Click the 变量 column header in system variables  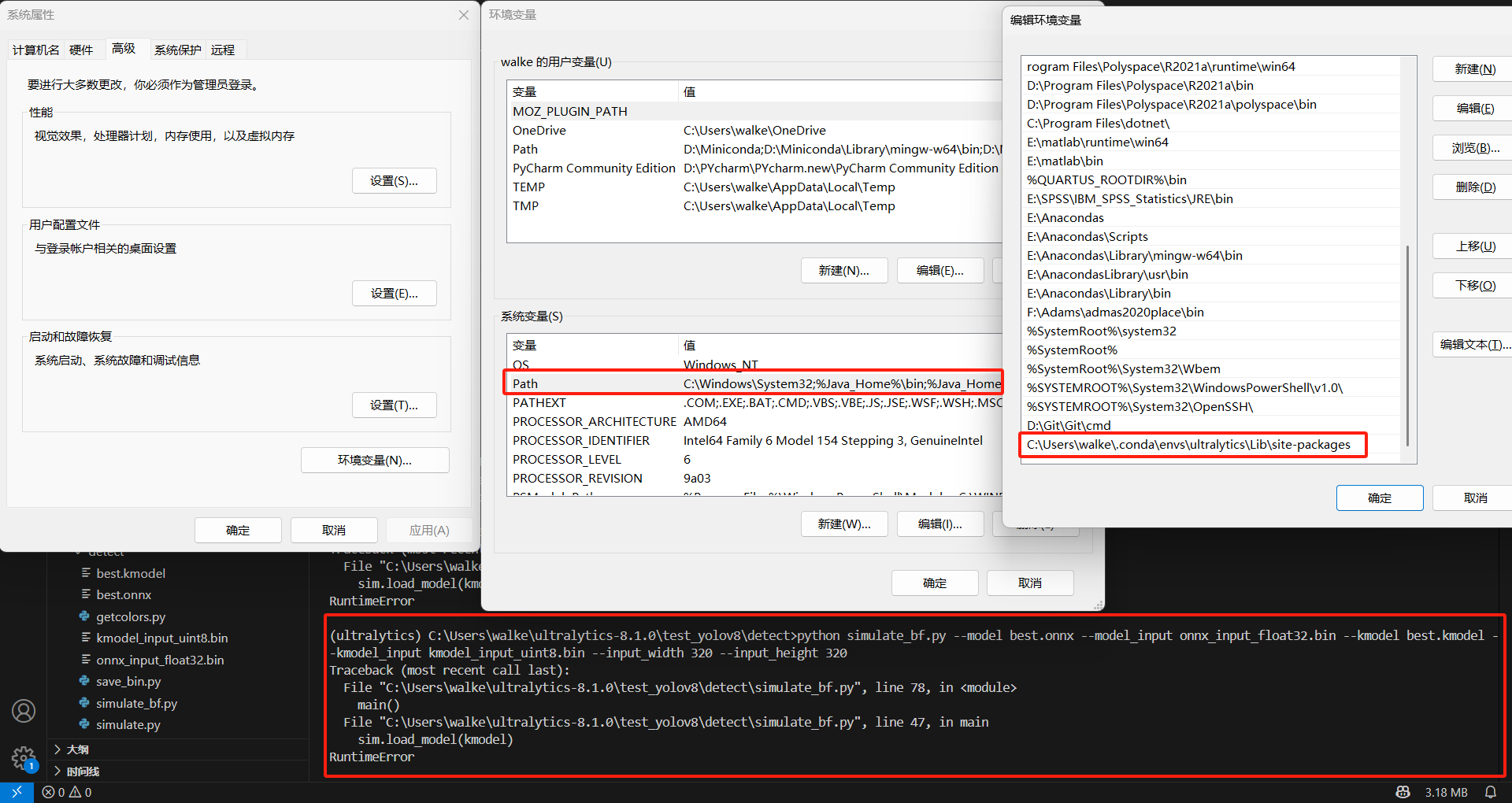click(x=592, y=345)
